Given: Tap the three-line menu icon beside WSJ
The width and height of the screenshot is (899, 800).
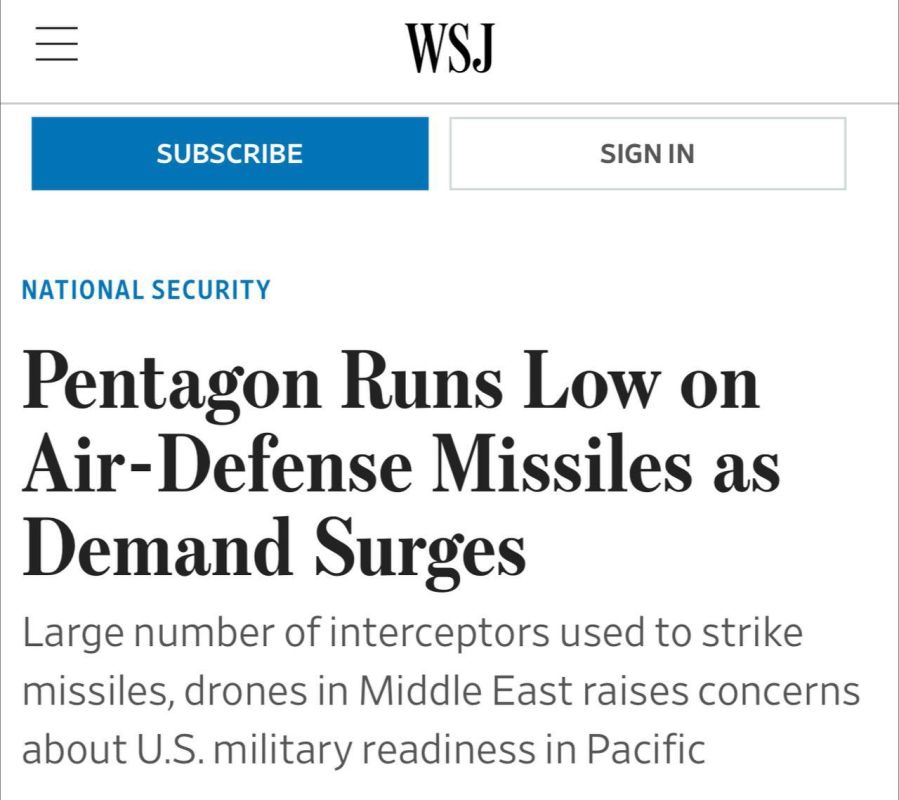Looking at the screenshot, I should [x=57, y=45].
